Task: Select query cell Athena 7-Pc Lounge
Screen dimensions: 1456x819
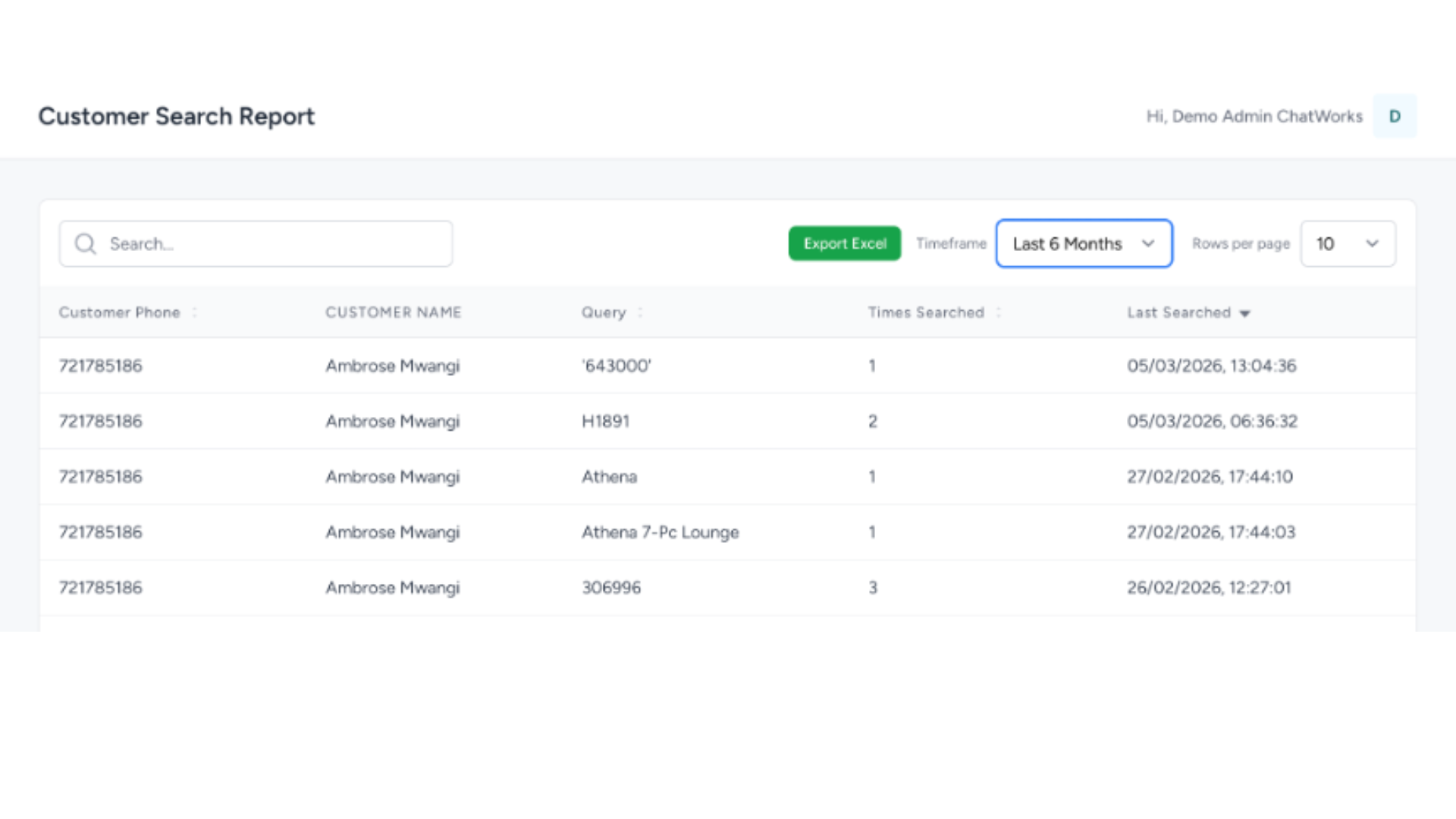Action: [x=660, y=532]
